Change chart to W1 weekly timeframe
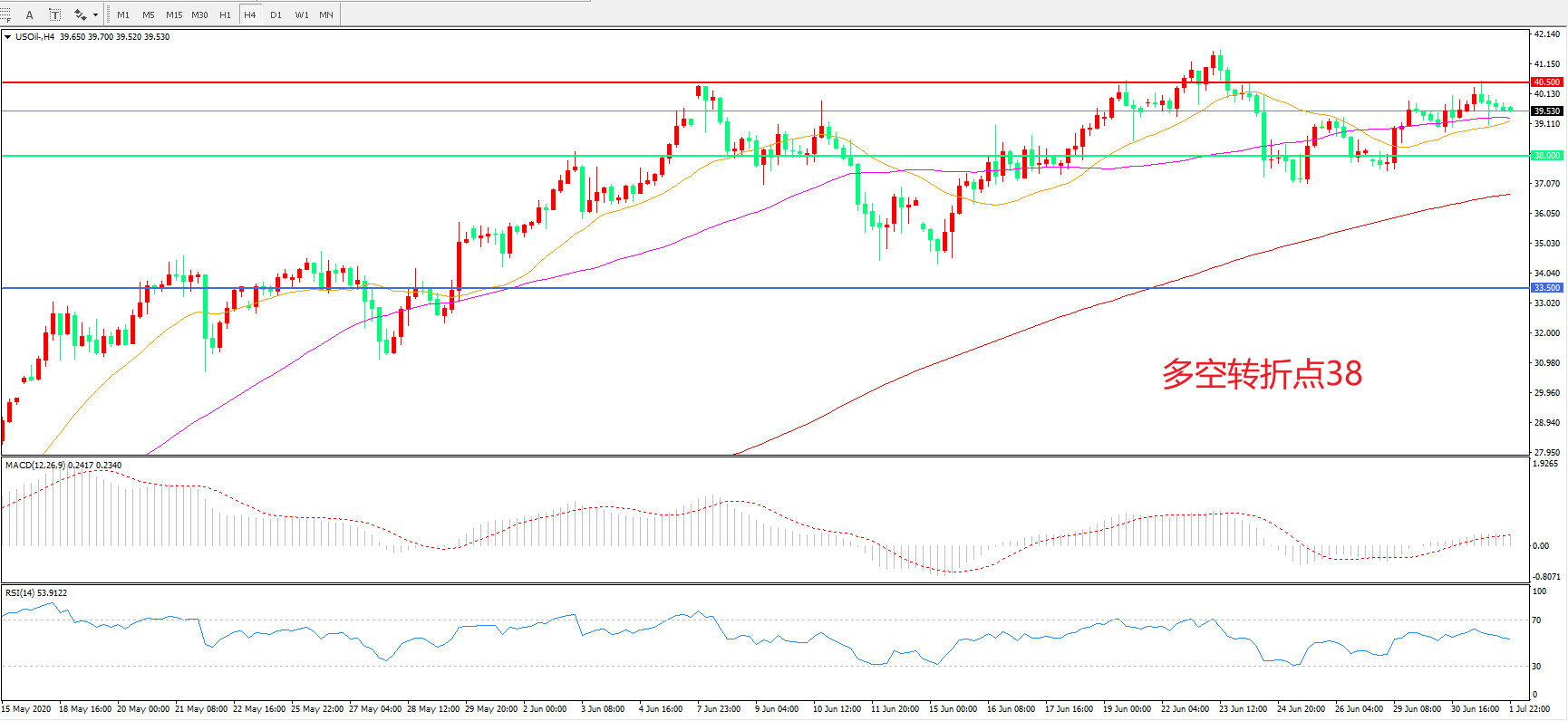 (x=301, y=14)
